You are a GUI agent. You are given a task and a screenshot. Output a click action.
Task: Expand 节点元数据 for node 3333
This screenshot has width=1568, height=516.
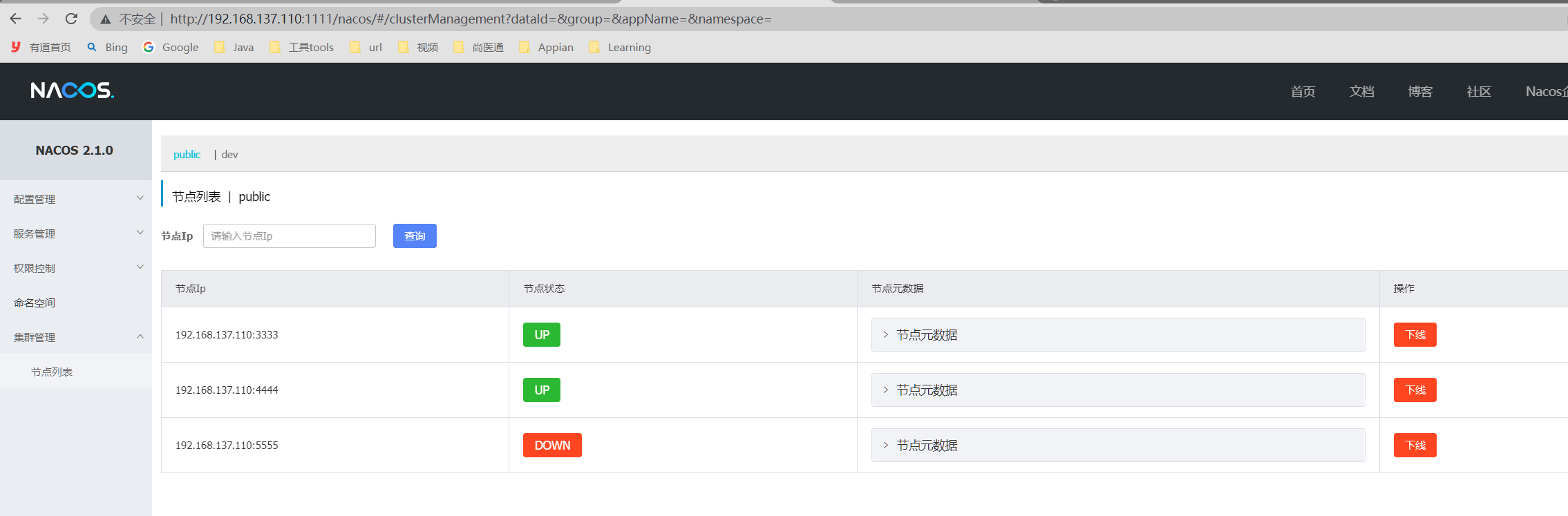point(1118,334)
